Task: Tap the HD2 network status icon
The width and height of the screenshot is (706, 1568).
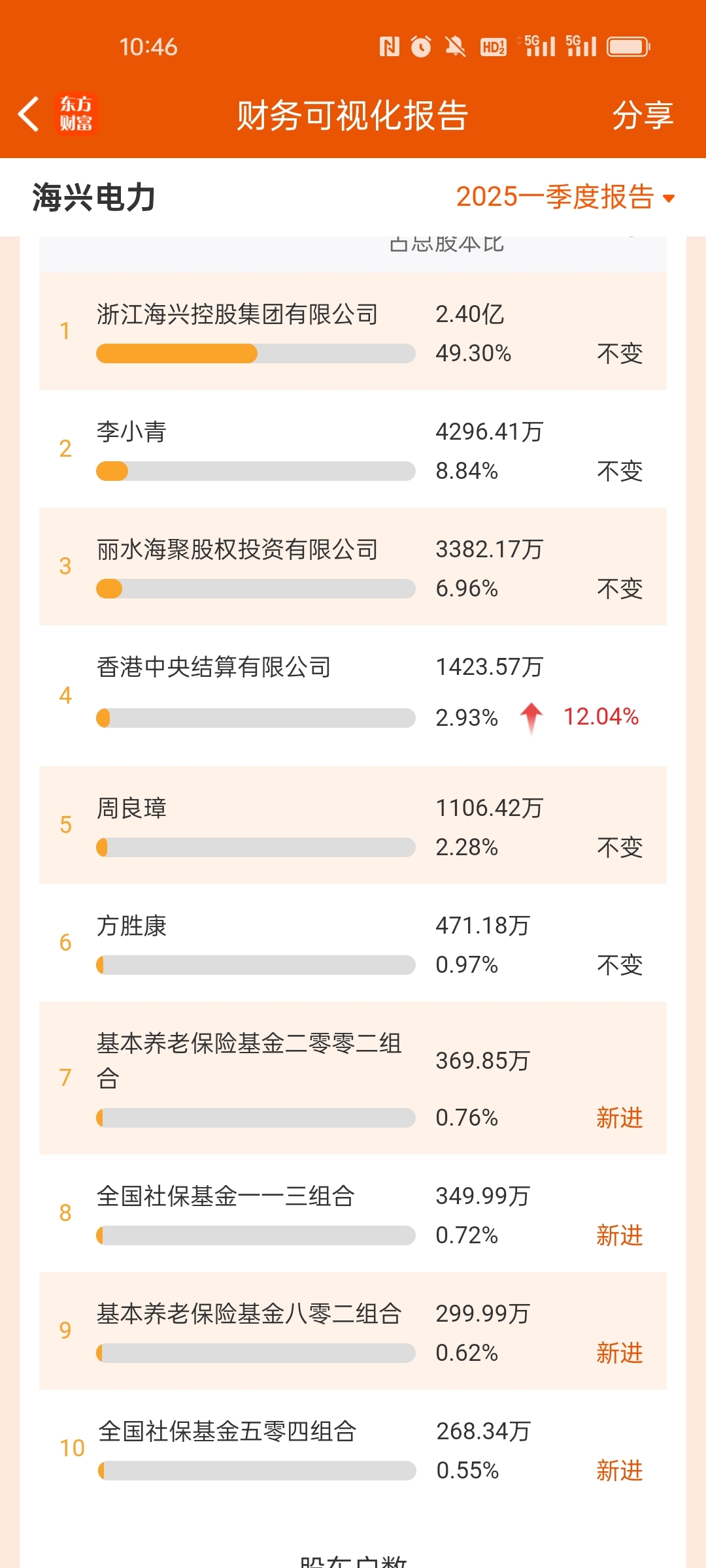Action: tap(494, 47)
